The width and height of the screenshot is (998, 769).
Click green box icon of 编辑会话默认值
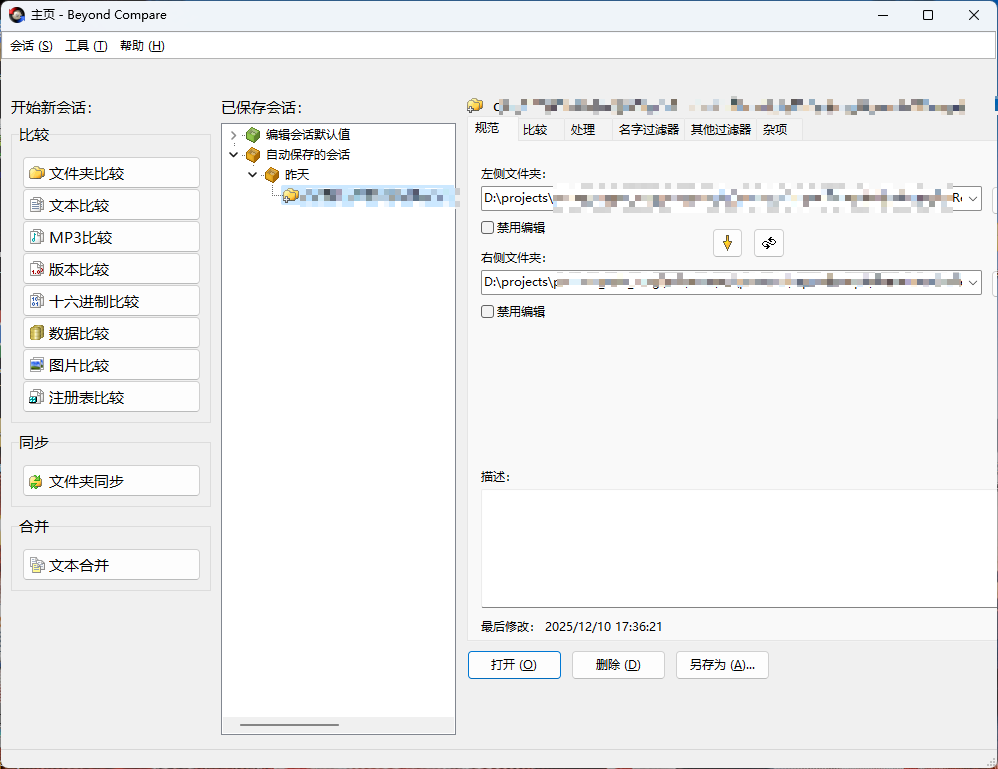pos(253,134)
